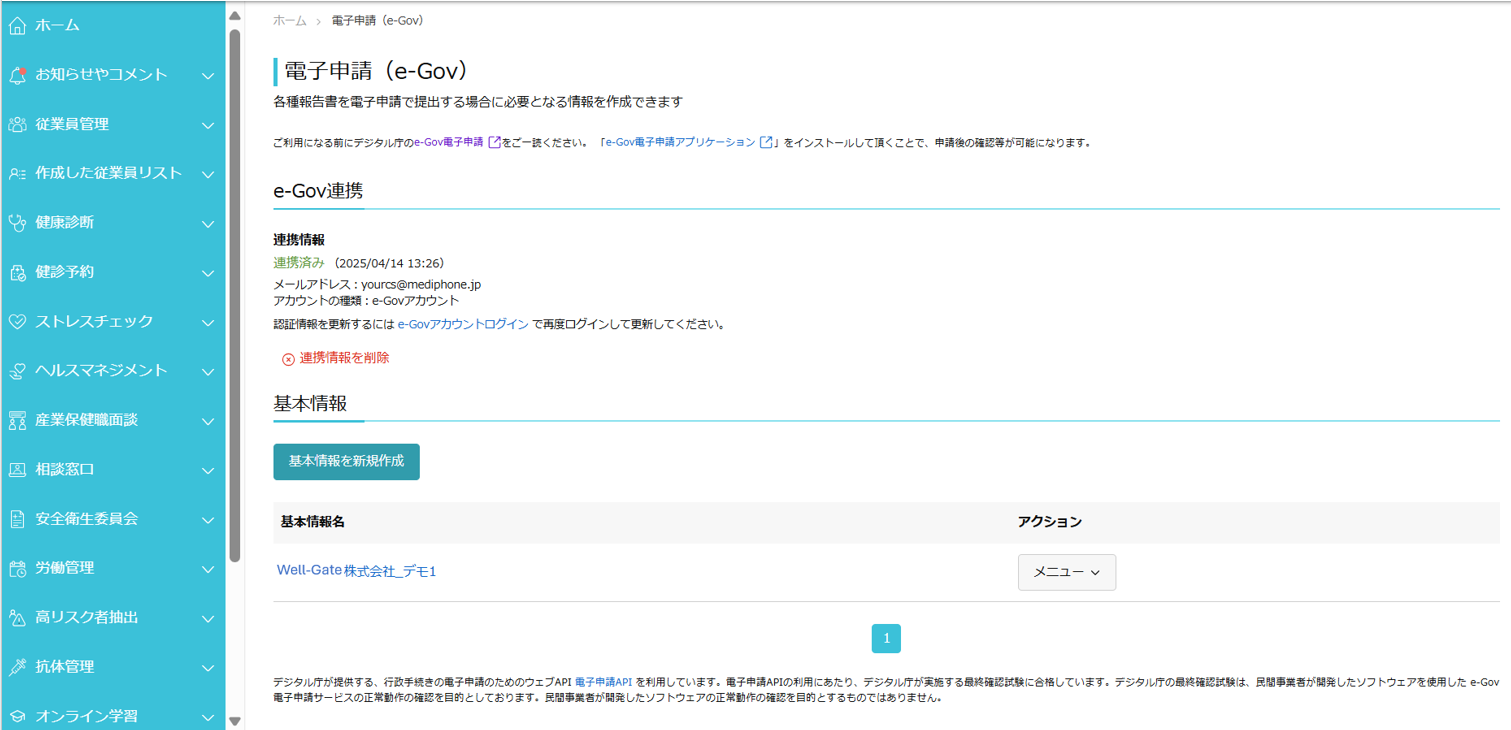Viewport: 1511px width, 730px height.
Task: Expand 抗体管理 chevron
Action: (208, 668)
